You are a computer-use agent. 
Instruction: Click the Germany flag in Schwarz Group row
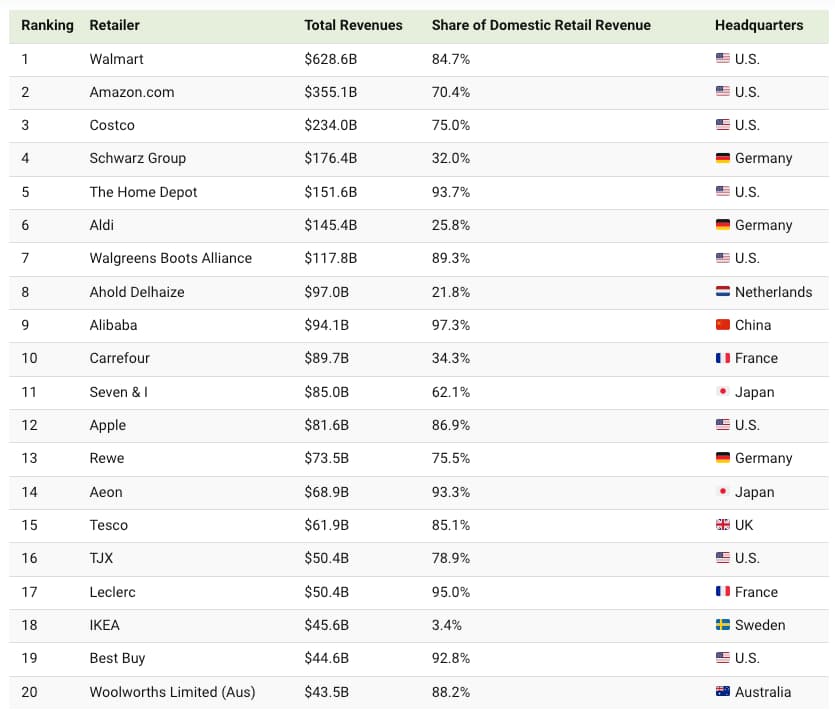(x=722, y=158)
